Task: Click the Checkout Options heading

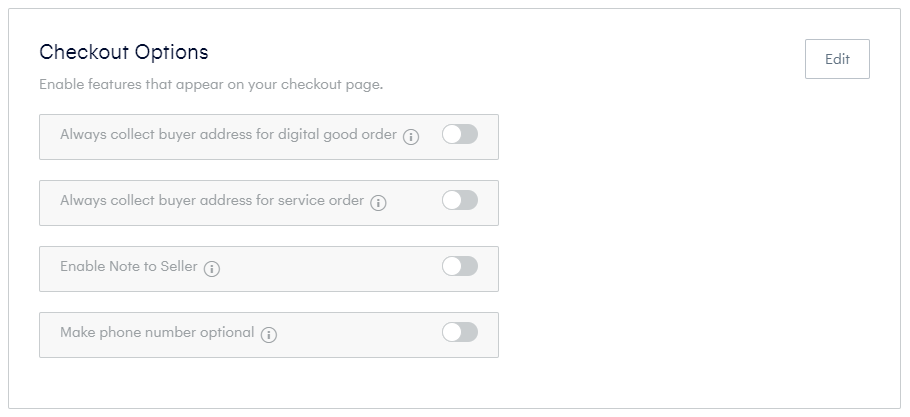Action: (124, 52)
